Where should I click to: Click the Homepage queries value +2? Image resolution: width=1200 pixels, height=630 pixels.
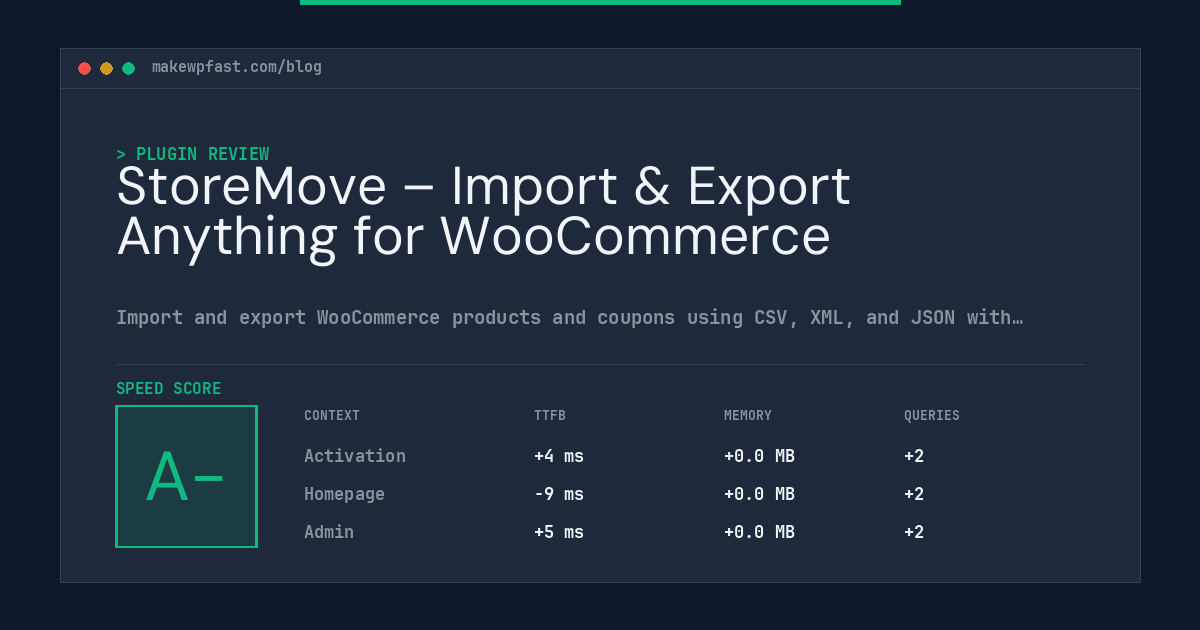914,494
